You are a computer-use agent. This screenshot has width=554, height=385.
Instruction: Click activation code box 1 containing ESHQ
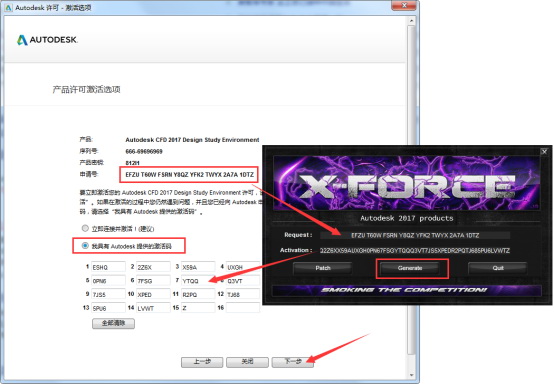click(x=108, y=267)
